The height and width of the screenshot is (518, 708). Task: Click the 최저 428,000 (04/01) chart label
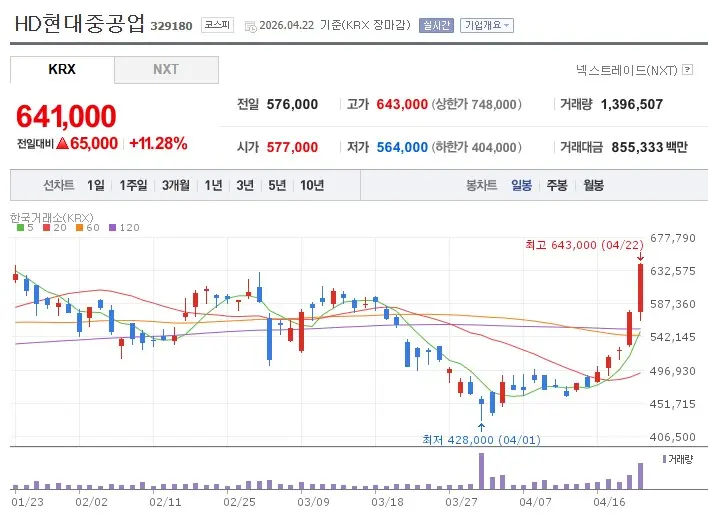click(x=481, y=440)
